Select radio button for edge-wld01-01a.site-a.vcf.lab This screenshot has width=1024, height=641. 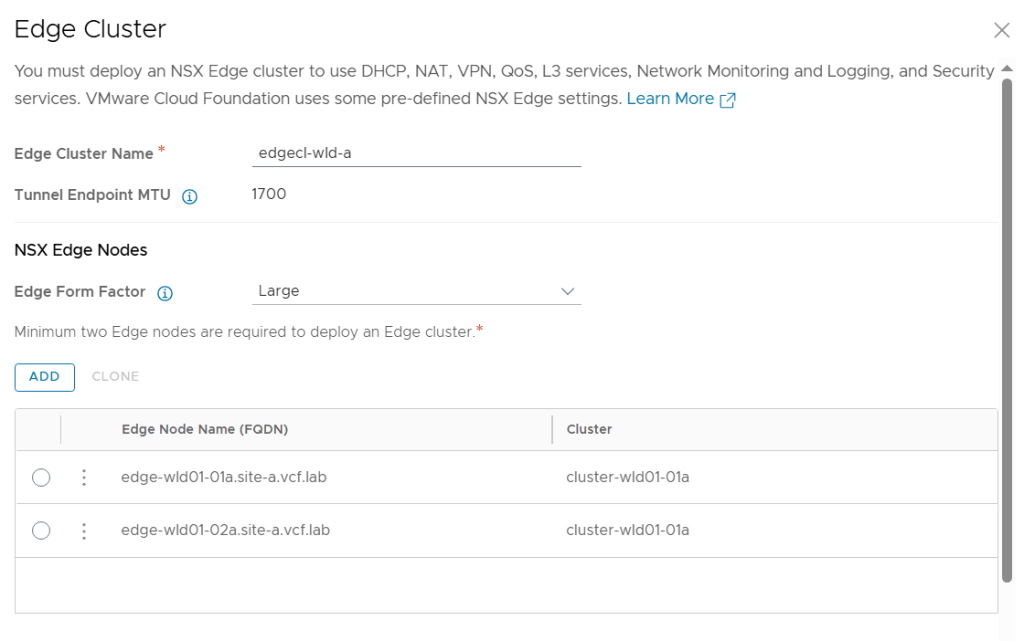point(41,478)
